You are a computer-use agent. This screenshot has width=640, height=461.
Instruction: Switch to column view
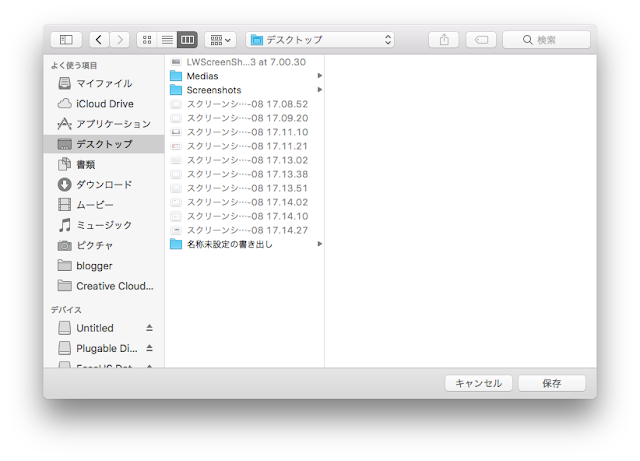[x=187, y=40]
